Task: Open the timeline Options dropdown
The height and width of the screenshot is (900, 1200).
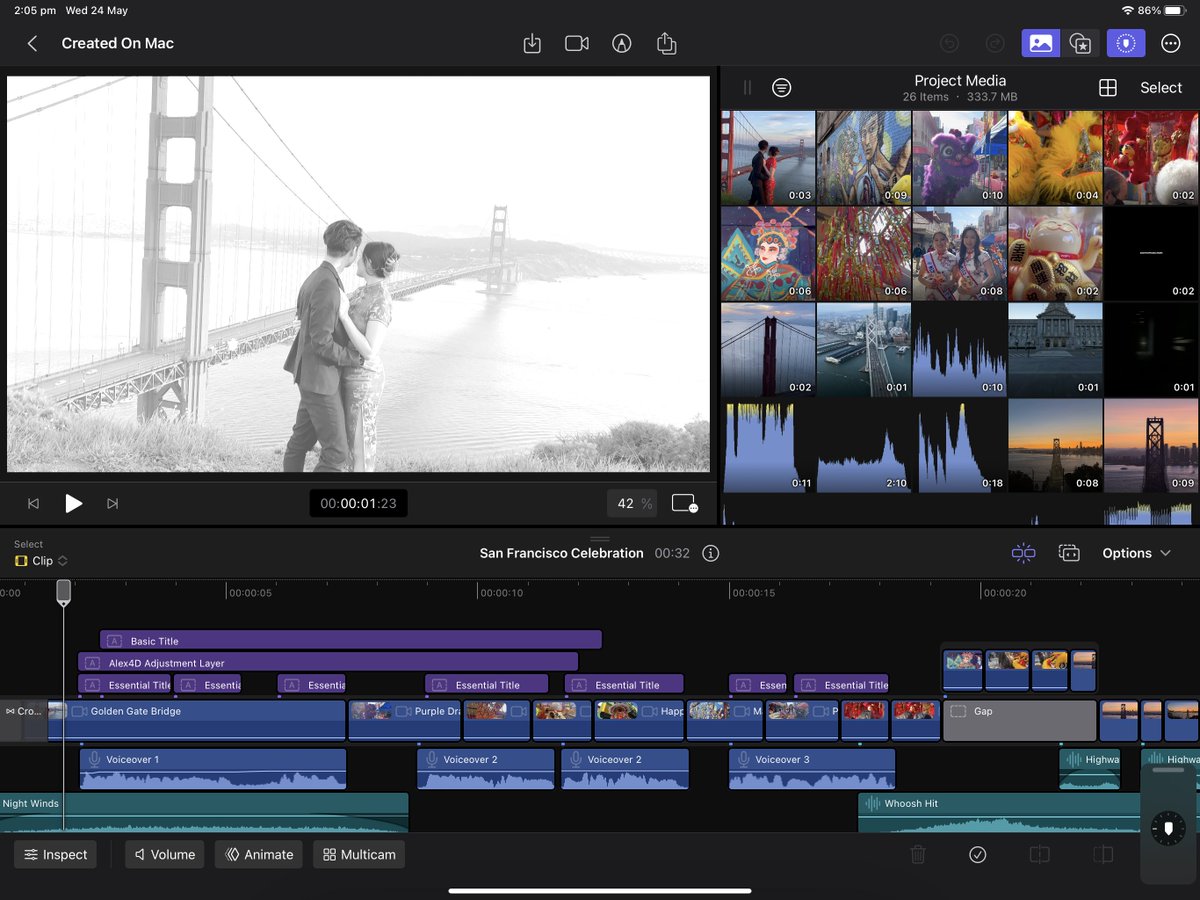Action: [1135, 553]
